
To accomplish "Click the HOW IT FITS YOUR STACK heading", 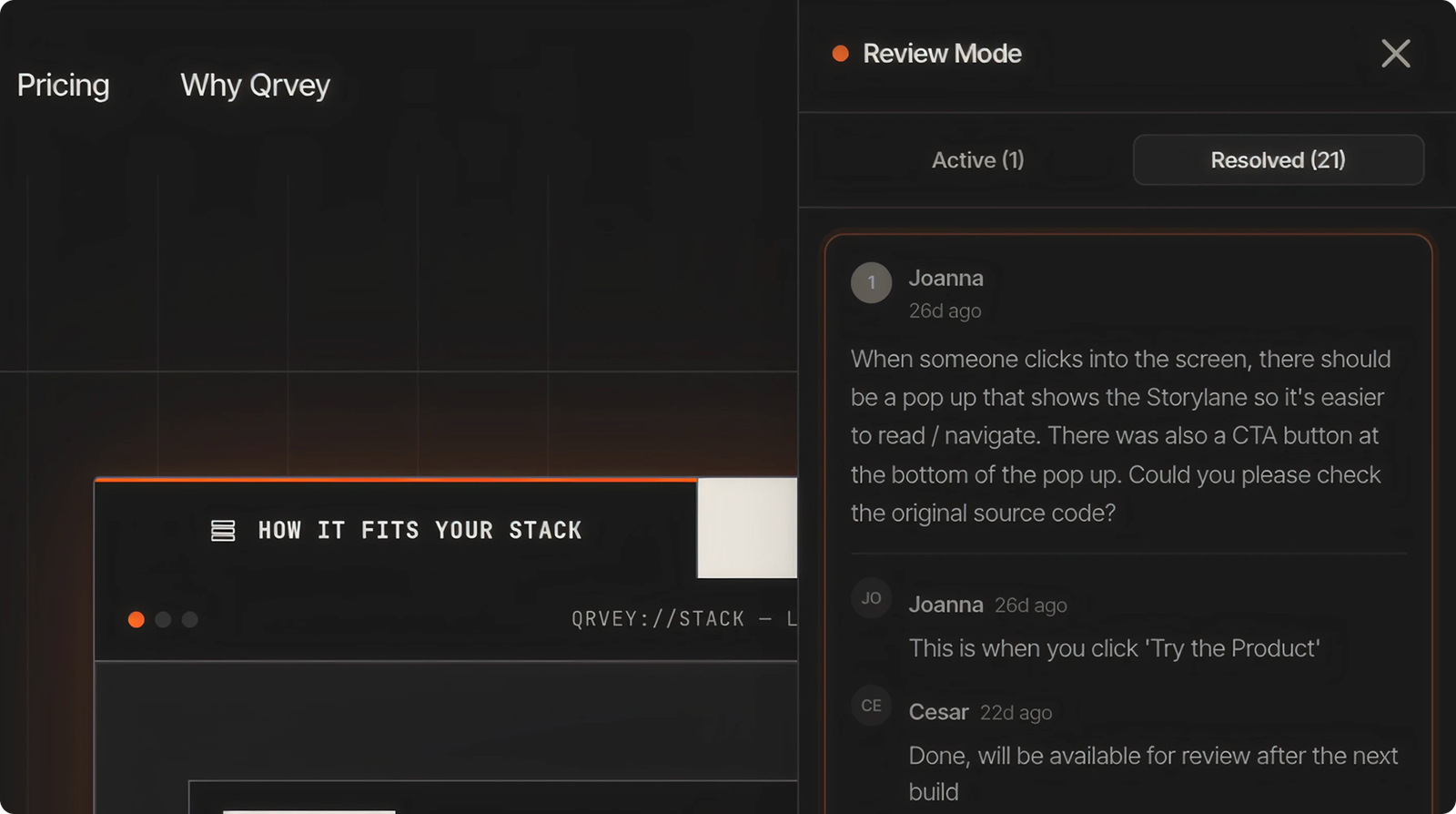I will (x=420, y=530).
